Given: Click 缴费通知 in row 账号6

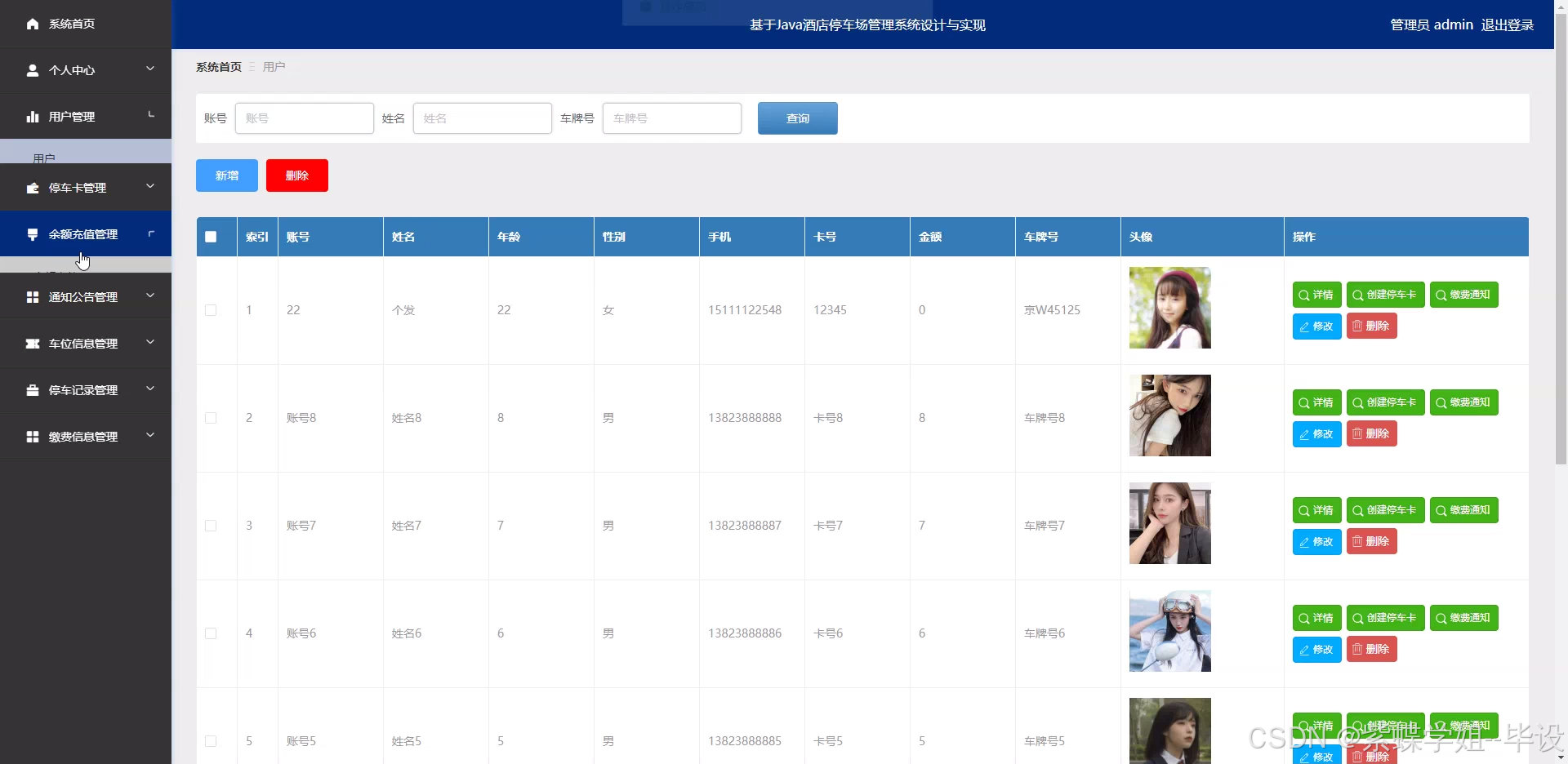Looking at the screenshot, I should tap(1463, 618).
